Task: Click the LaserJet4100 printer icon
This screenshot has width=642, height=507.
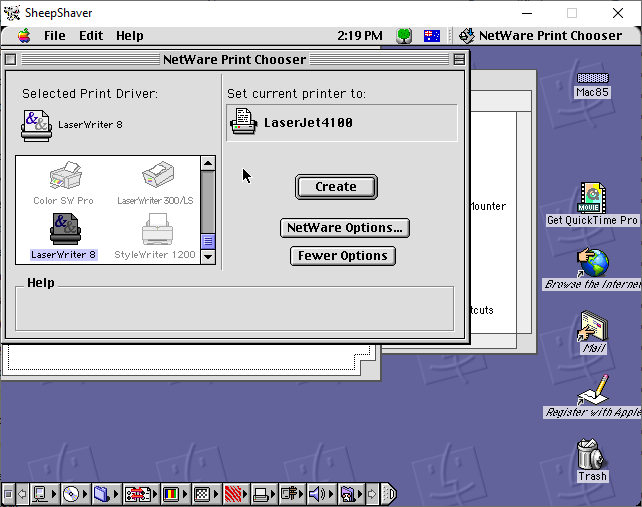Action: click(x=244, y=122)
